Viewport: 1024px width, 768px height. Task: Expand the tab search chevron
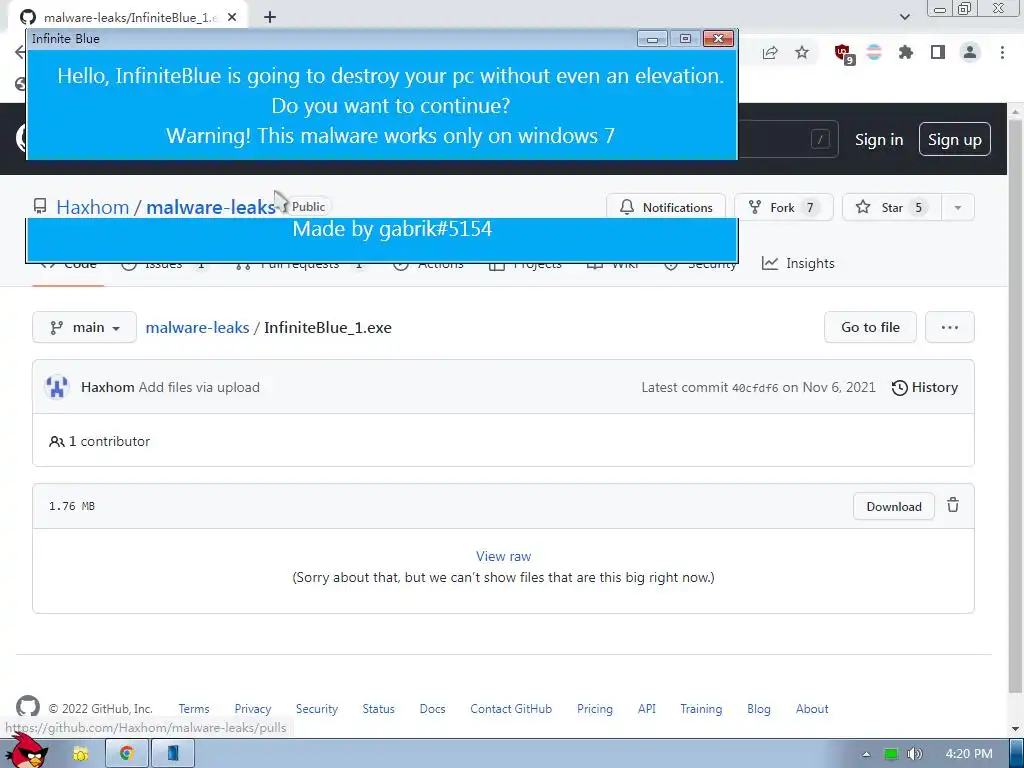[x=904, y=17]
